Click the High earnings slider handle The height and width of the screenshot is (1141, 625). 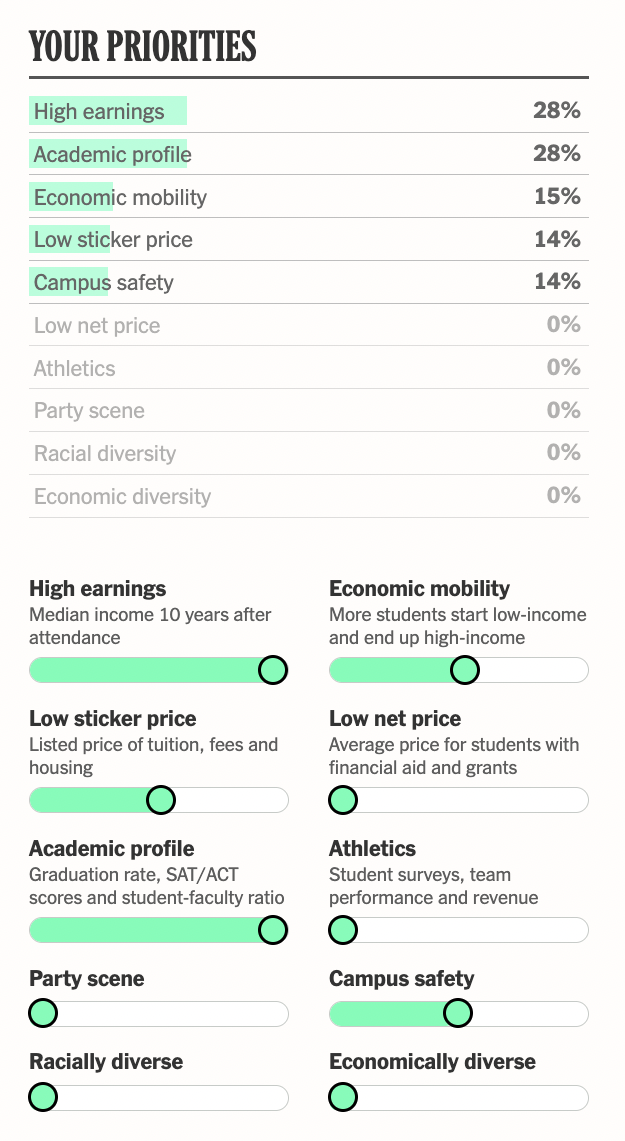pyautogui.click(x=273, y=670)
